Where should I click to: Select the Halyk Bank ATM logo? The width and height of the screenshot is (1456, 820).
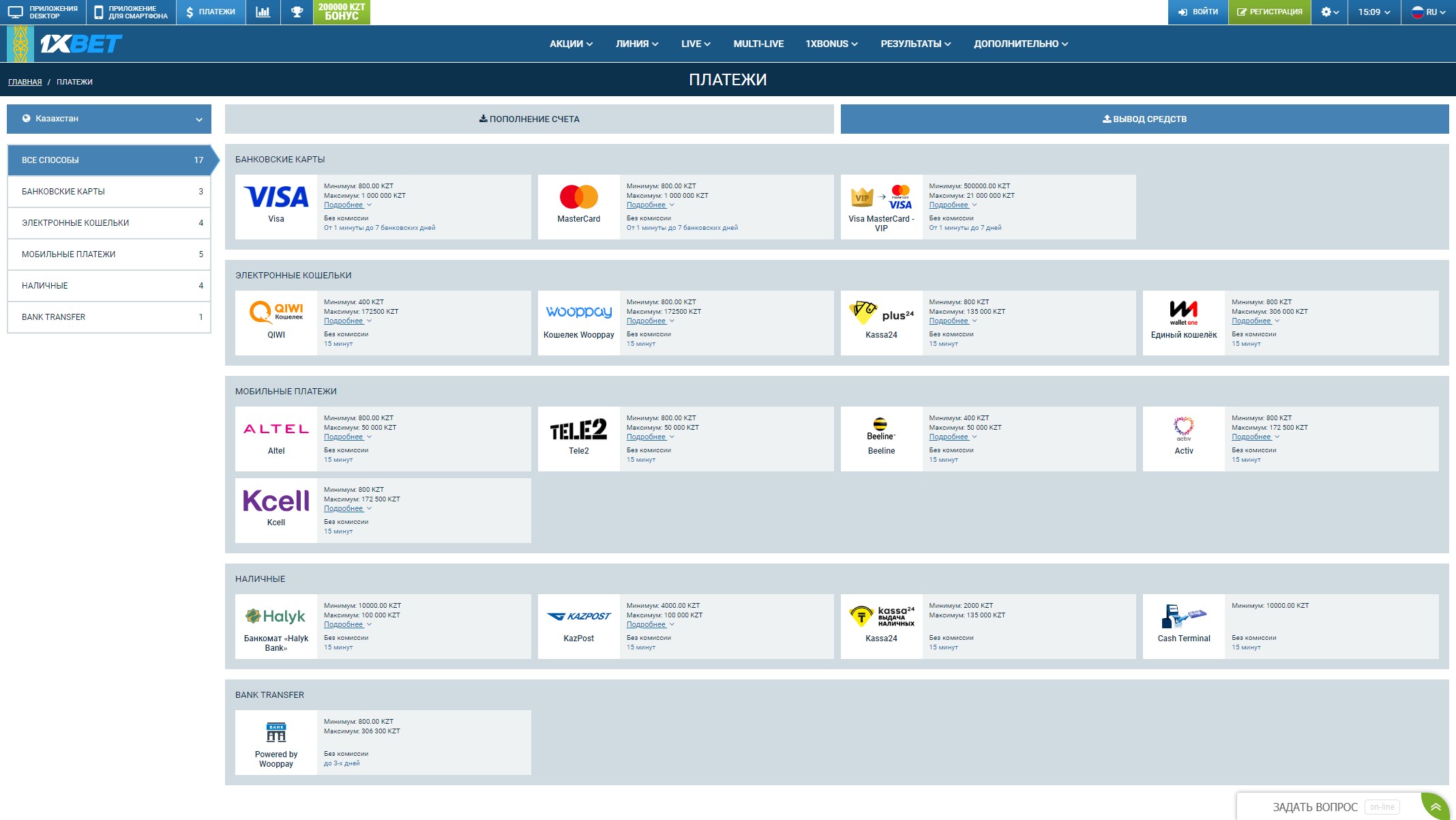pos(276,617)
